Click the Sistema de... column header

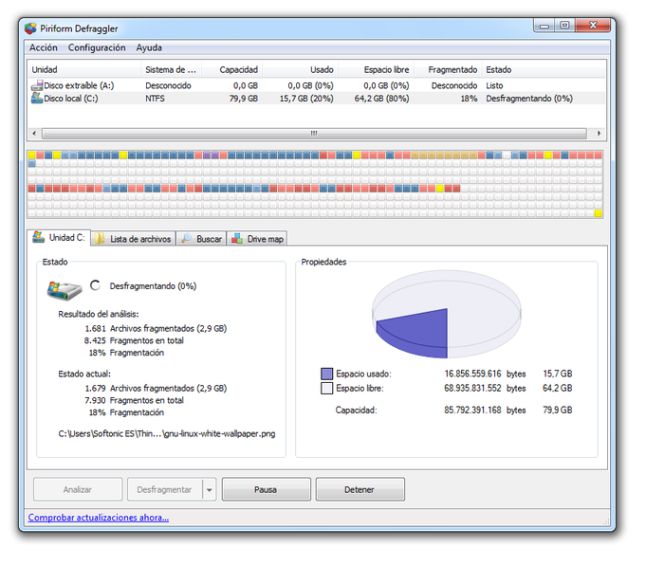pyautogui.click(x=171, y=69)
